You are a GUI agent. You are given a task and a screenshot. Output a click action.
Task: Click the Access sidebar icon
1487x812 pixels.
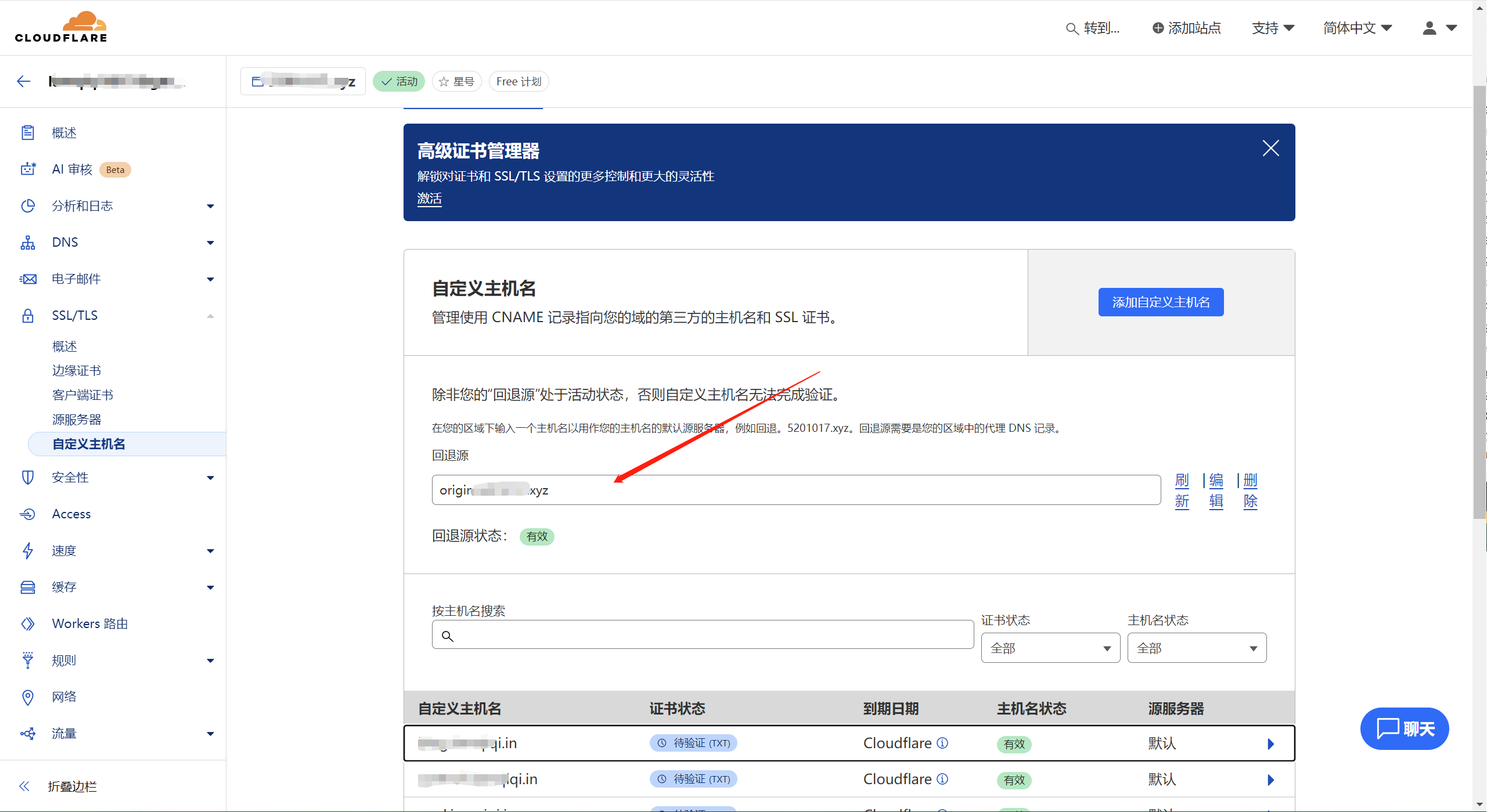28,514
